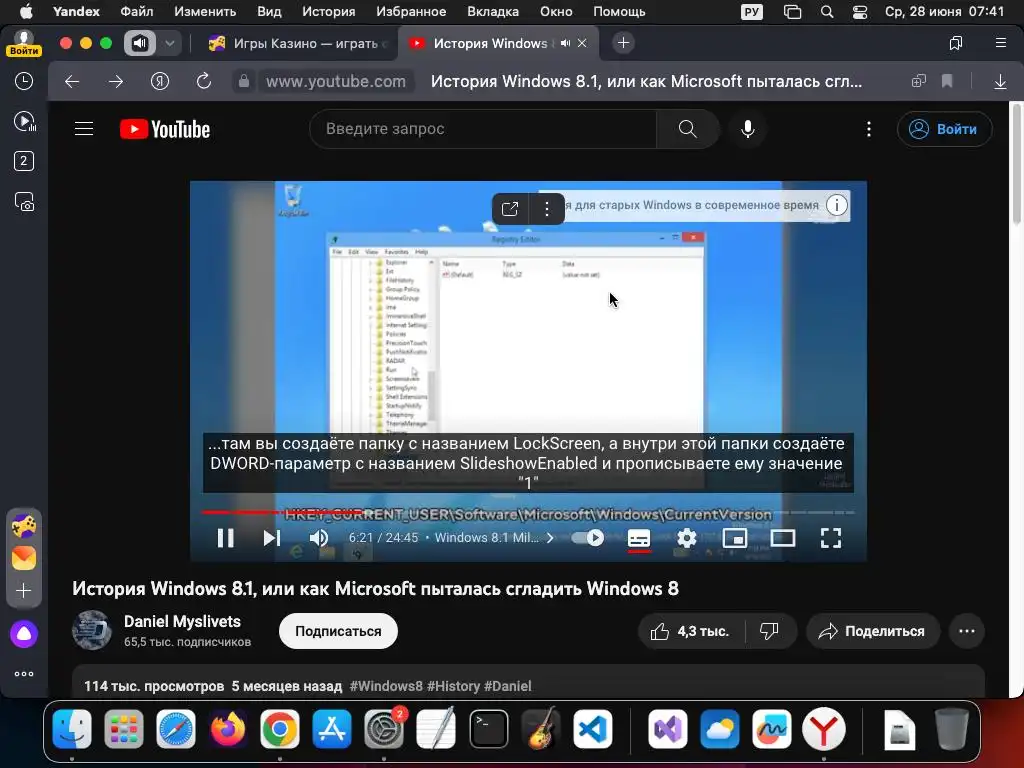Launch Terminal from Dock
Screen dimensions: 1024x768
coord(488,729)
